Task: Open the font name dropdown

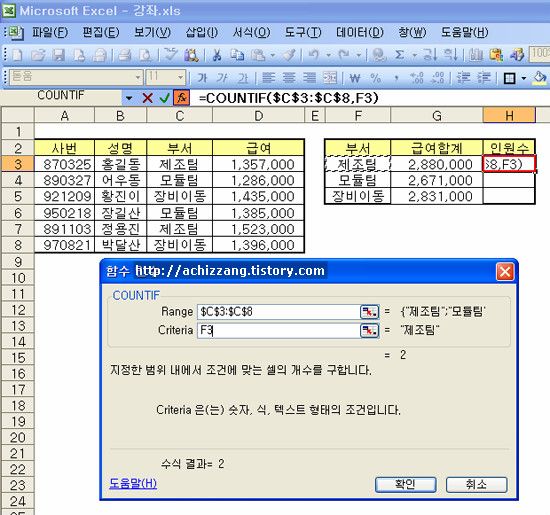Action: coord(139,77)
